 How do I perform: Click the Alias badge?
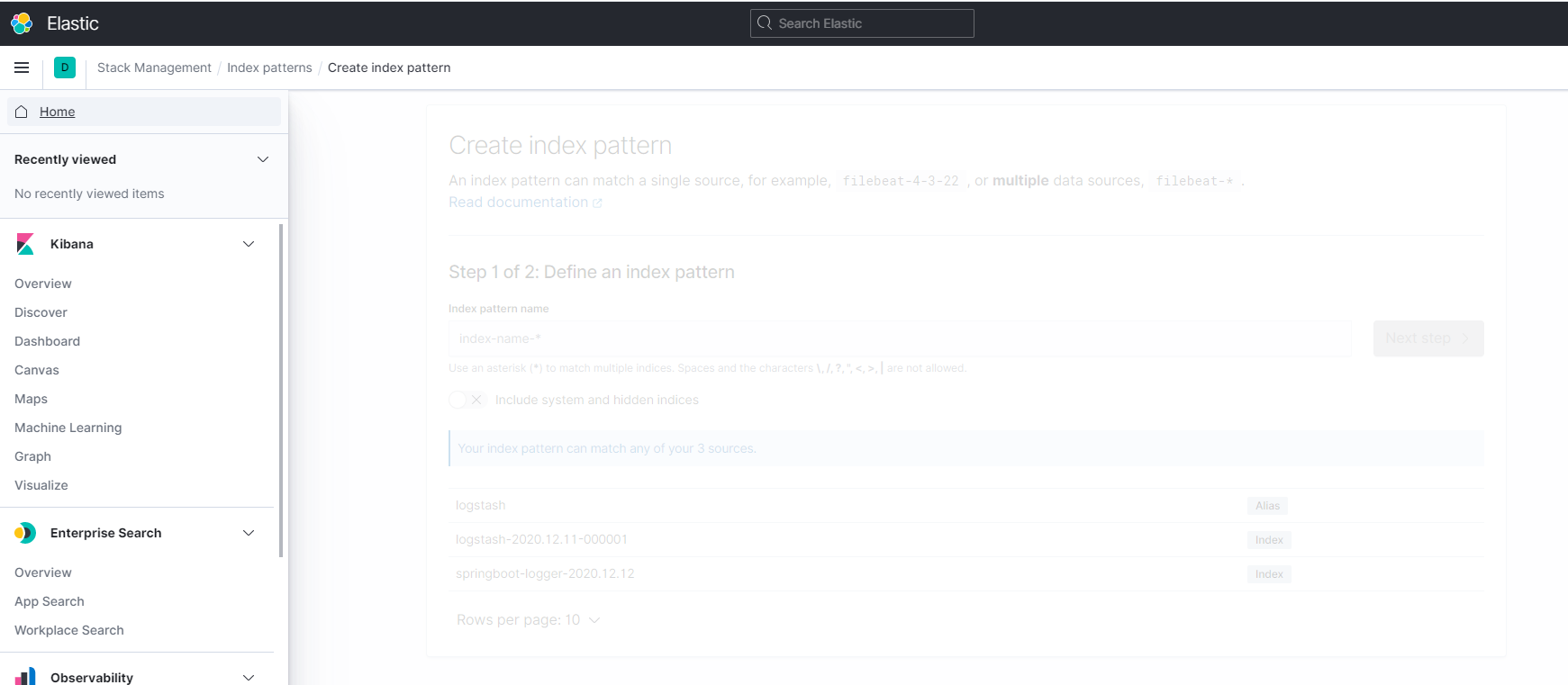click(1267, 506)
